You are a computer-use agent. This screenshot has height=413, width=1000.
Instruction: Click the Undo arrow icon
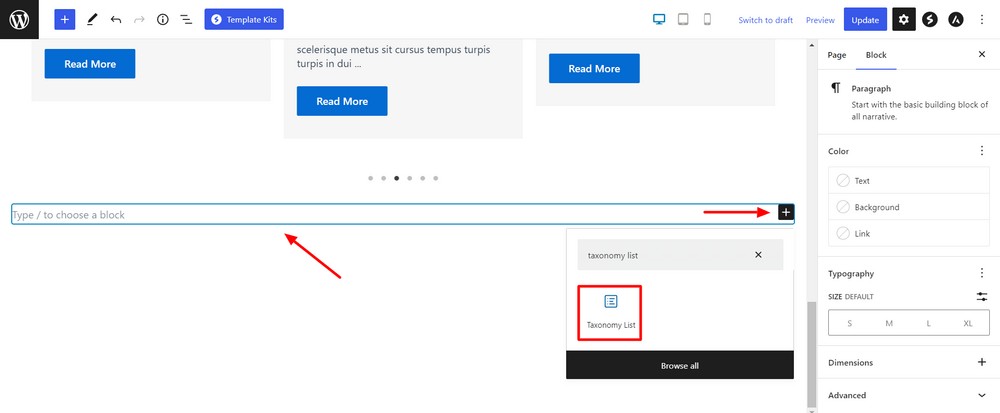tap(116, 19)
